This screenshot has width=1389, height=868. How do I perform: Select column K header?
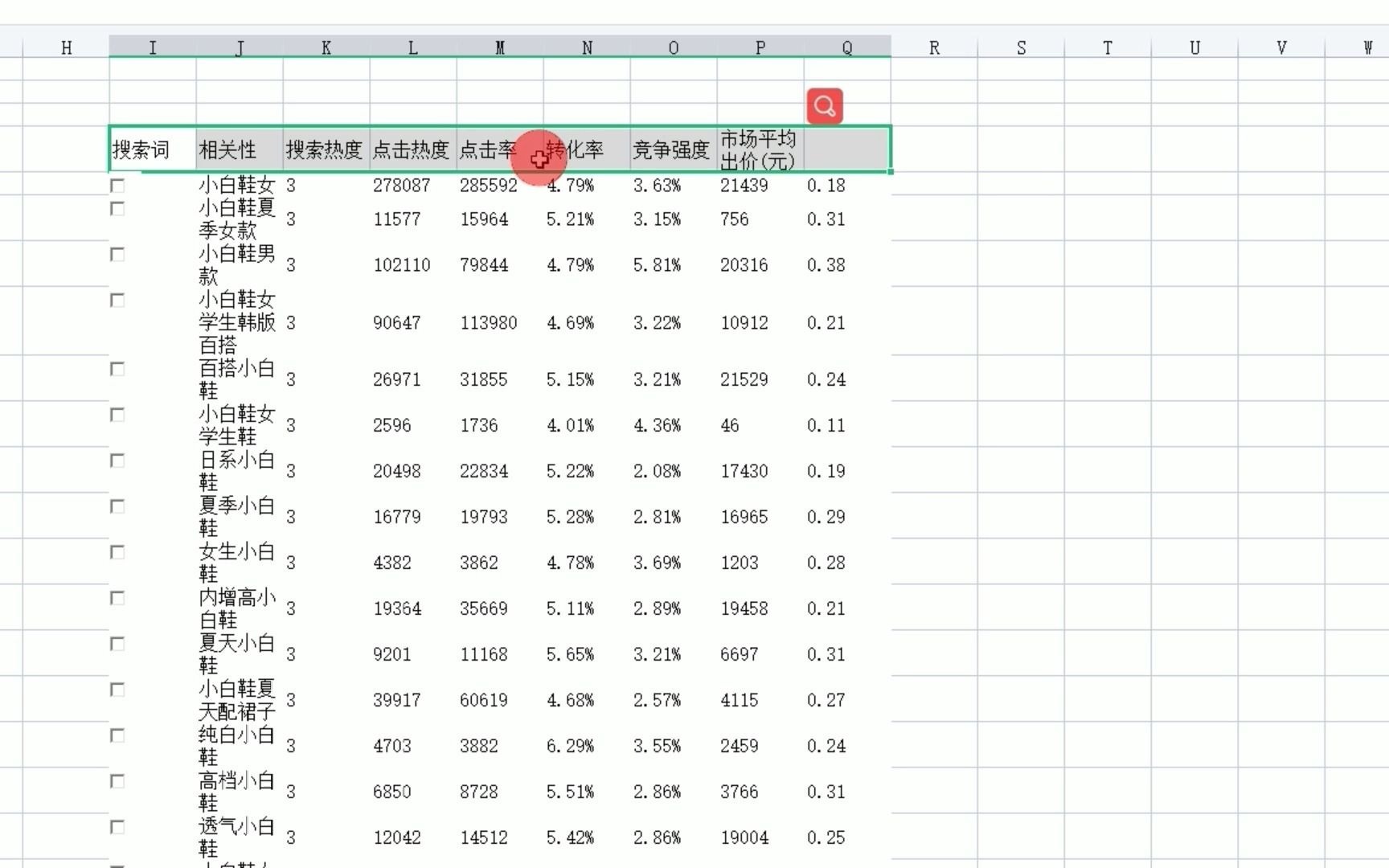(x=326, y=47)
